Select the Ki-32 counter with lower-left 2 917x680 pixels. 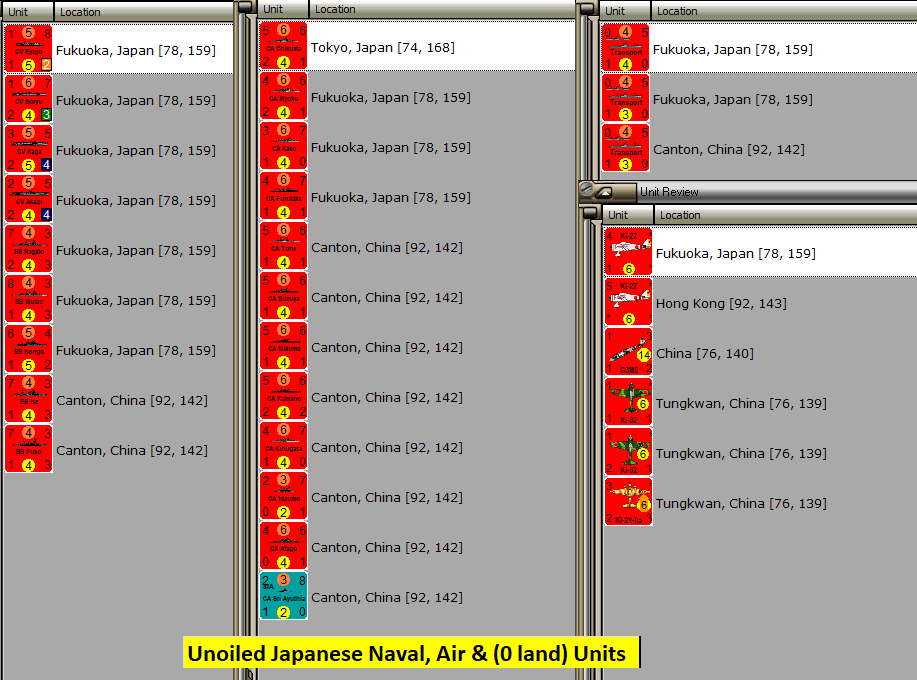[629, 452]
